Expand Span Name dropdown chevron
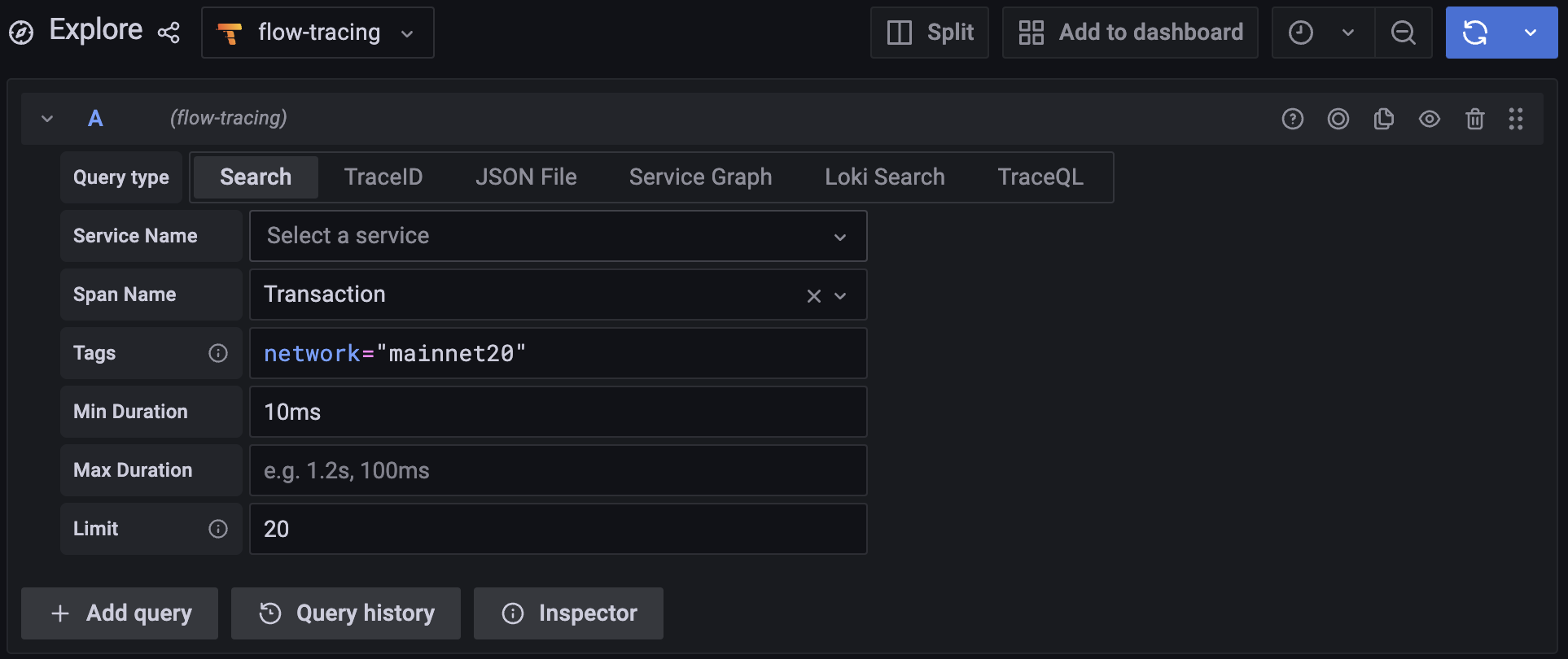Viewport: 1568px width, 659px height. tap(840, 295)
